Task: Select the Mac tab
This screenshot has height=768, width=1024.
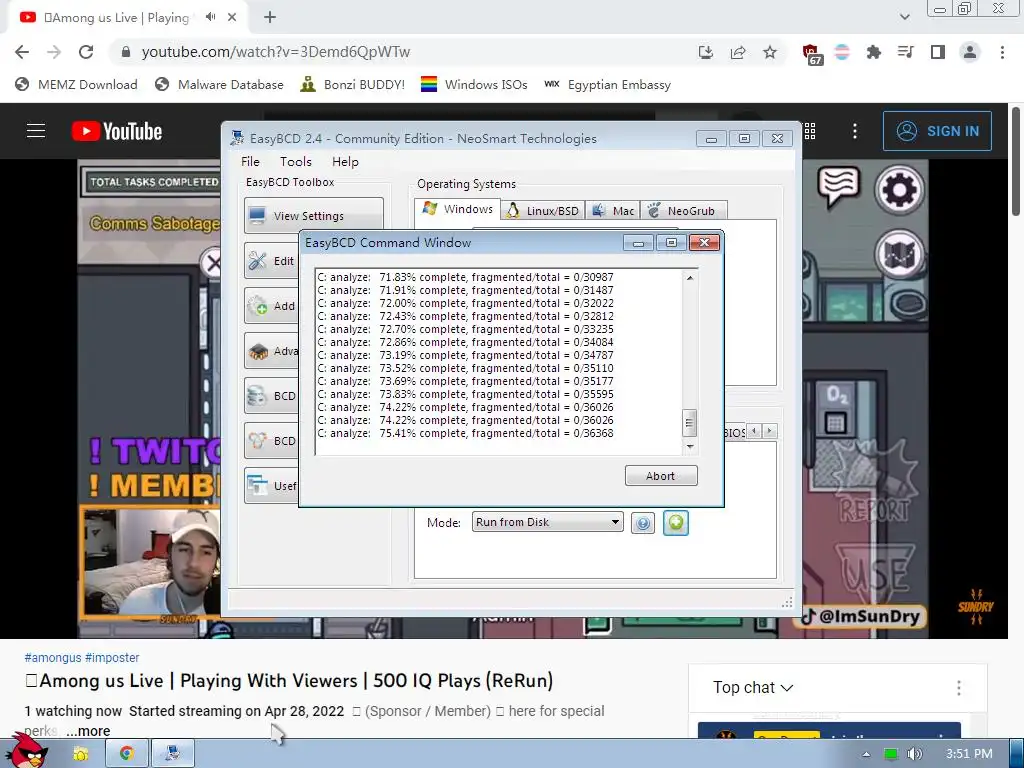Action: tap(613, 211)
